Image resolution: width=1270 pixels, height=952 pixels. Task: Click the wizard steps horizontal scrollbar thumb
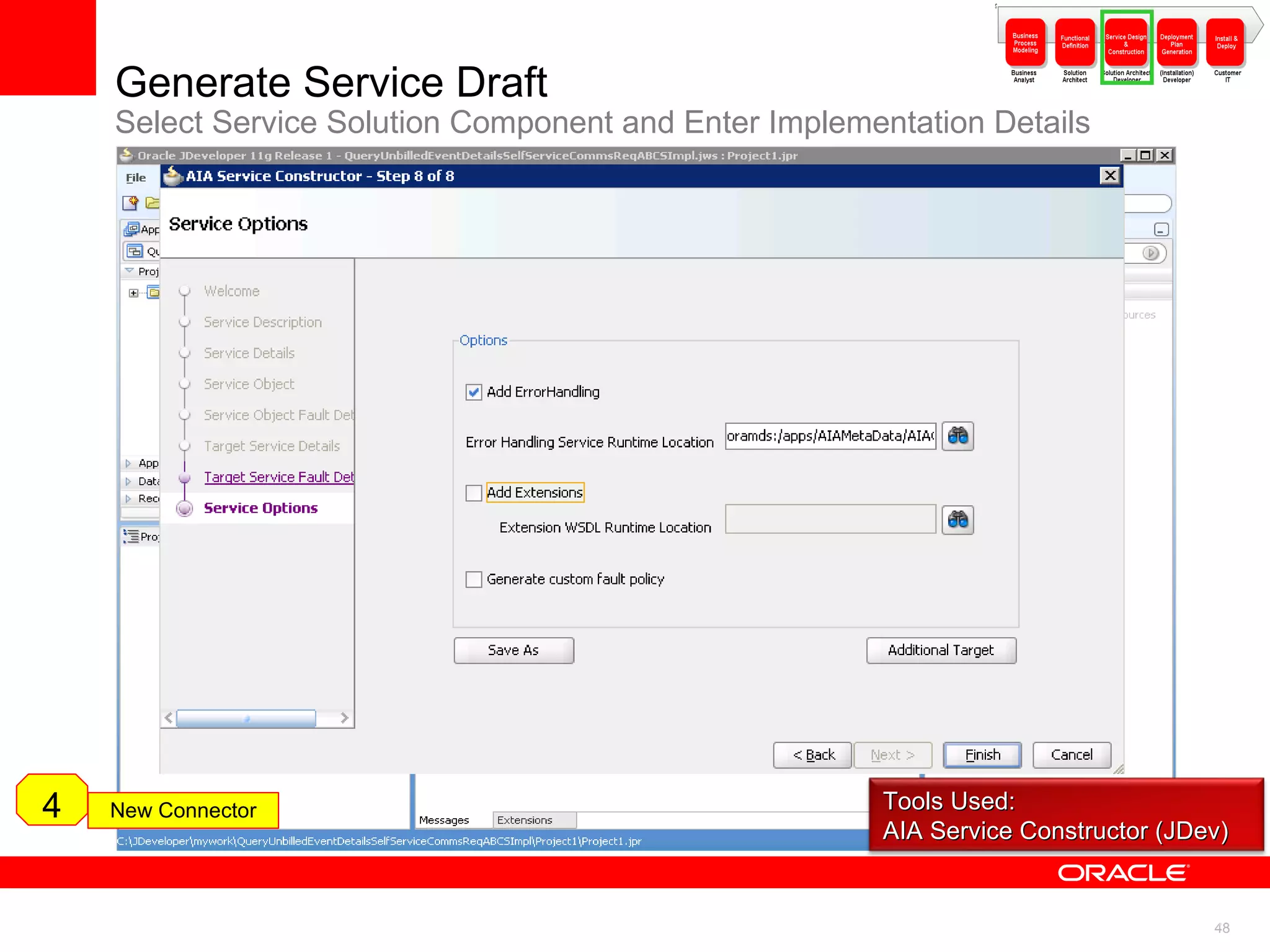click(x=246, y=718)
